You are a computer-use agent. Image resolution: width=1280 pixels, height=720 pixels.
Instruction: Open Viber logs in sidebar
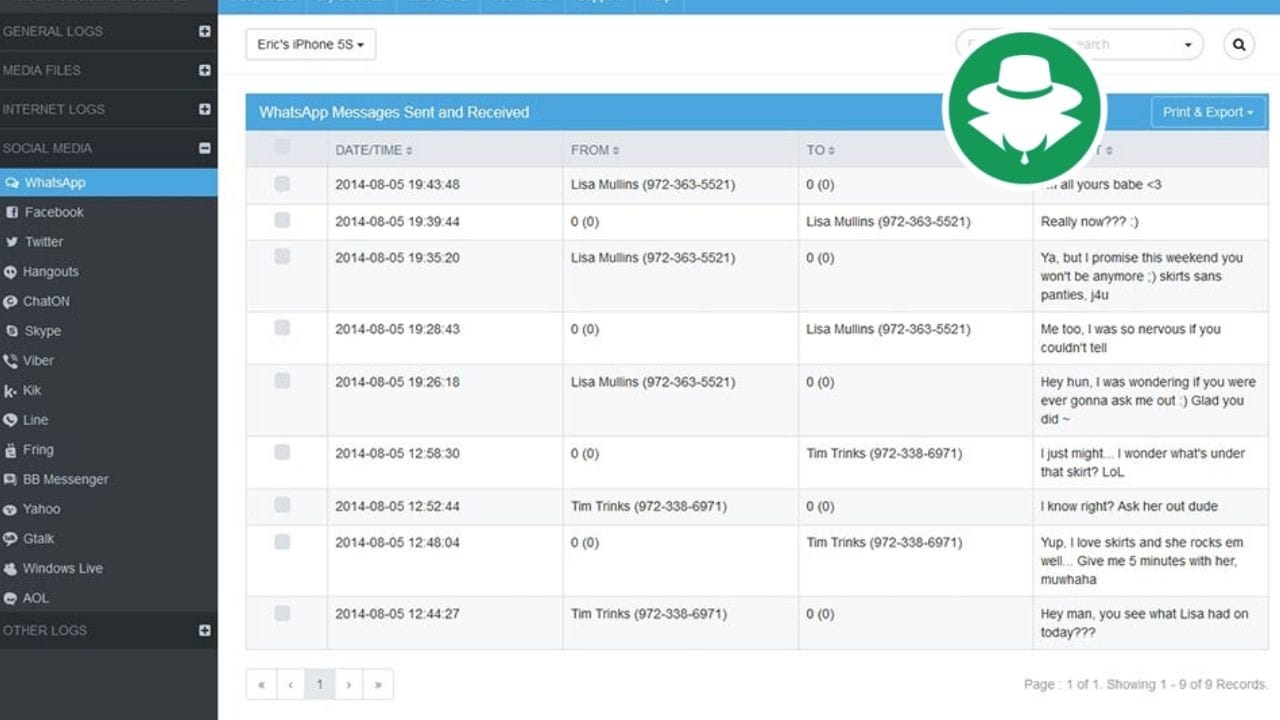38,361
